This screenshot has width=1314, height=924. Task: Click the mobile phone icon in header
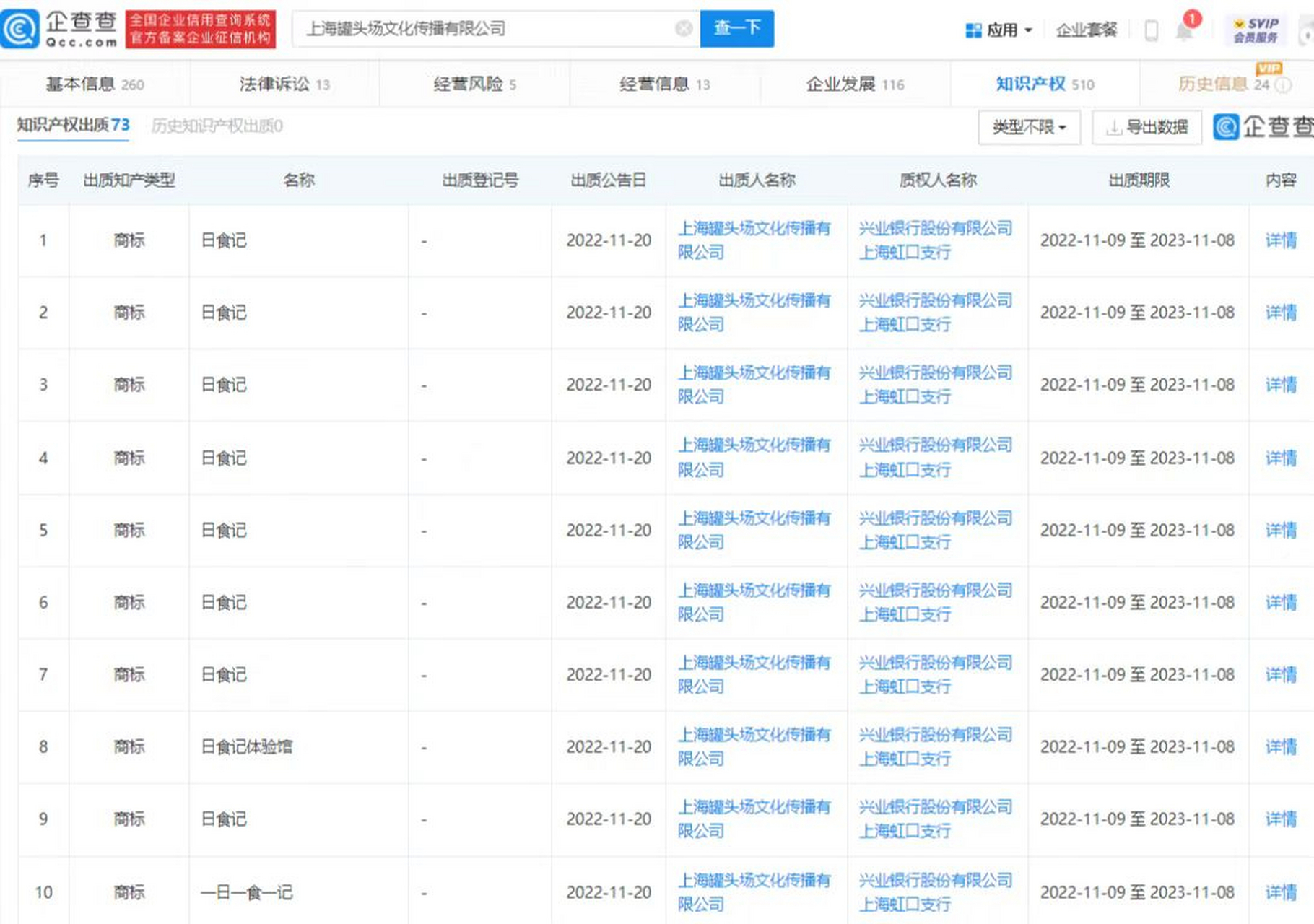point(1152,30)
